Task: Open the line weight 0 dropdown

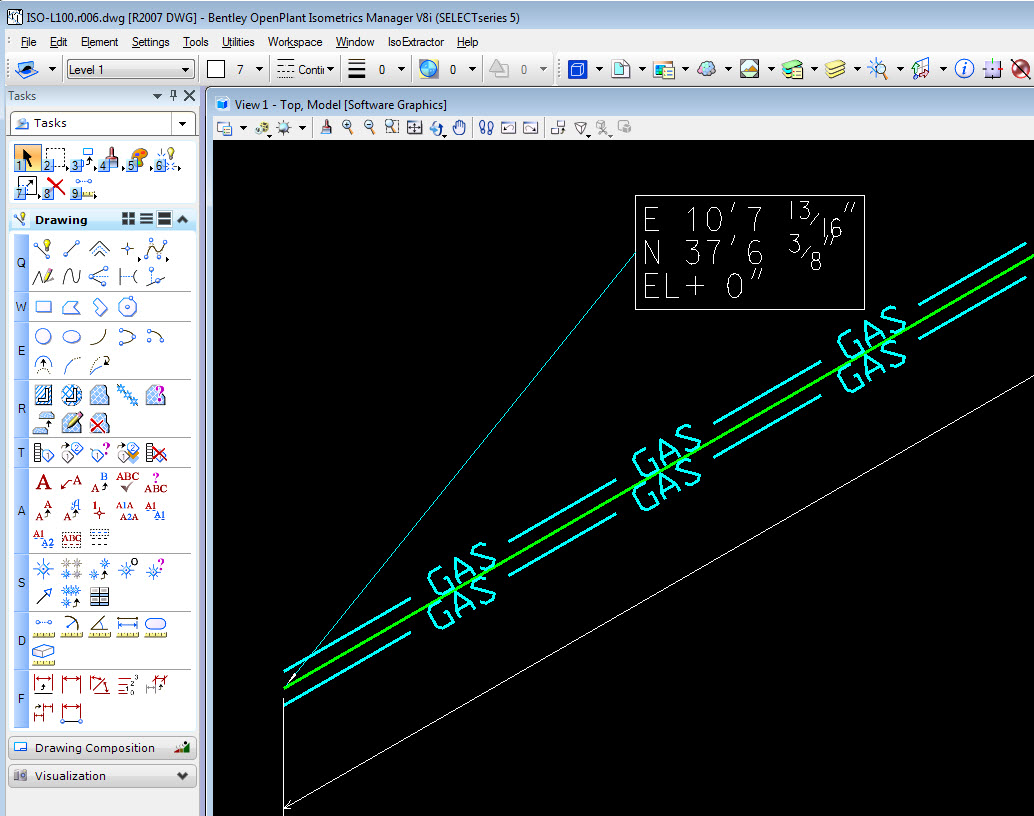Action: (401, 69)
